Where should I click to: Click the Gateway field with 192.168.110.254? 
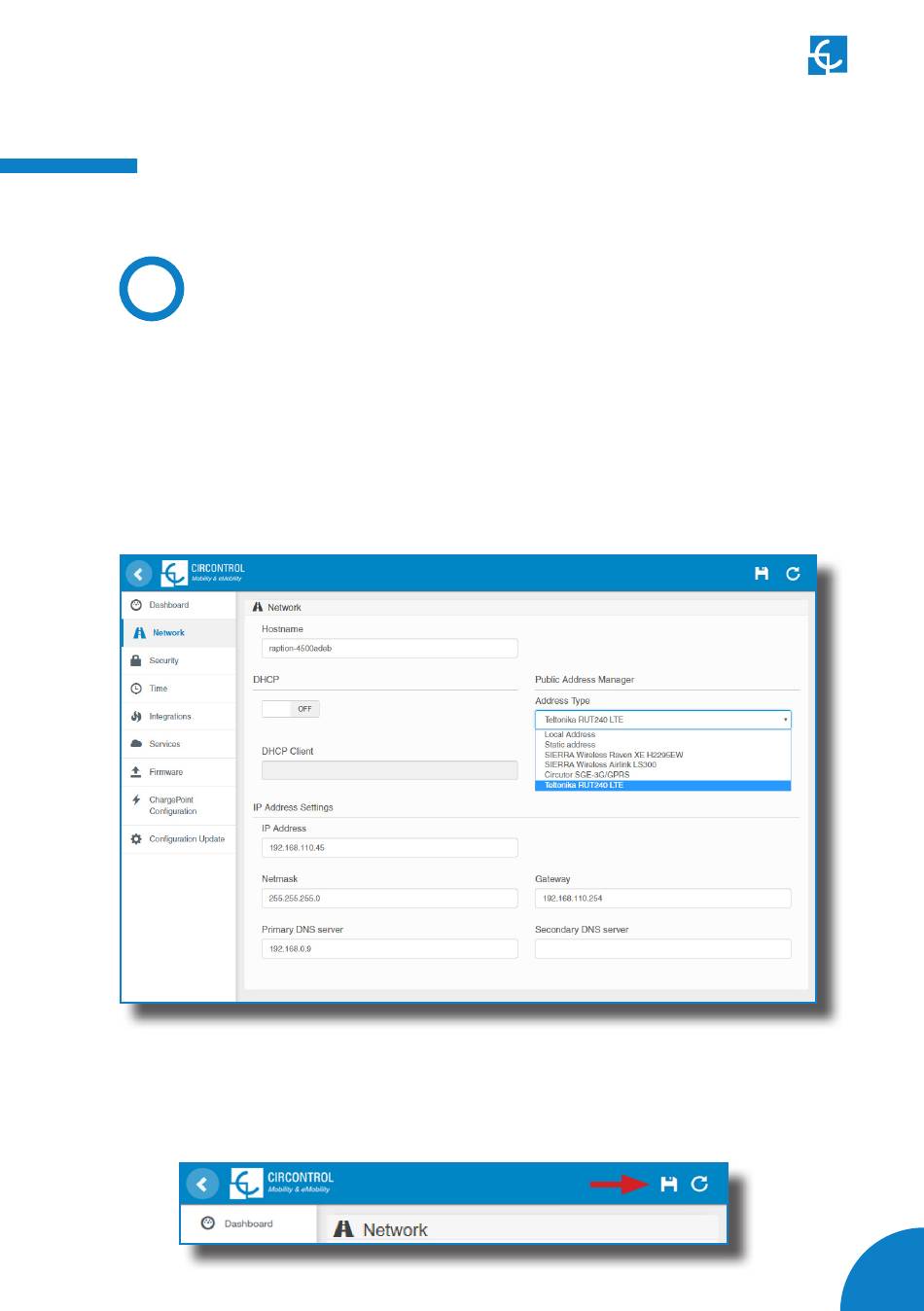click(x=662, y=899)
